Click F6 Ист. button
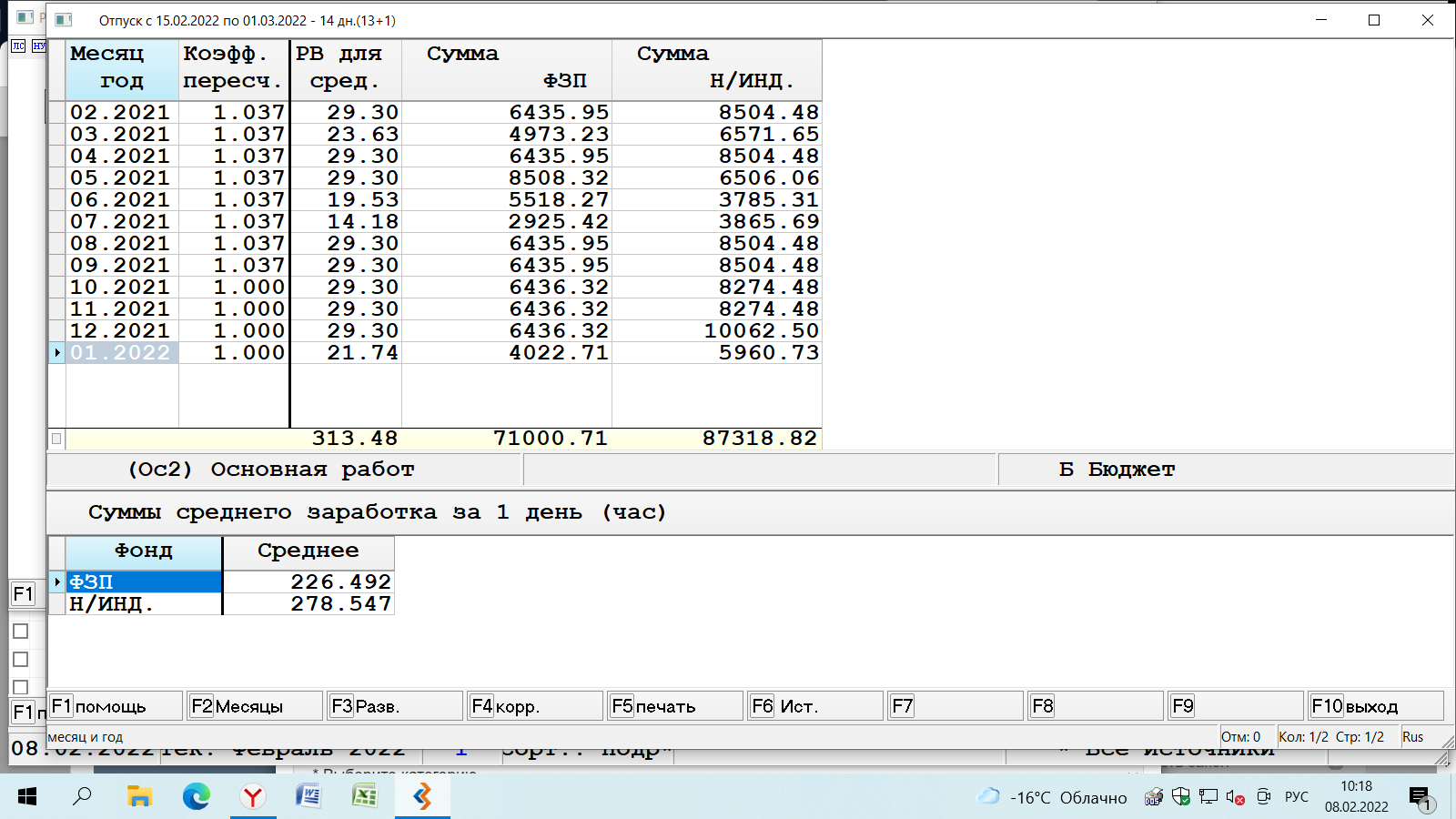This screenshot has height=819, width=1456. 815,706
